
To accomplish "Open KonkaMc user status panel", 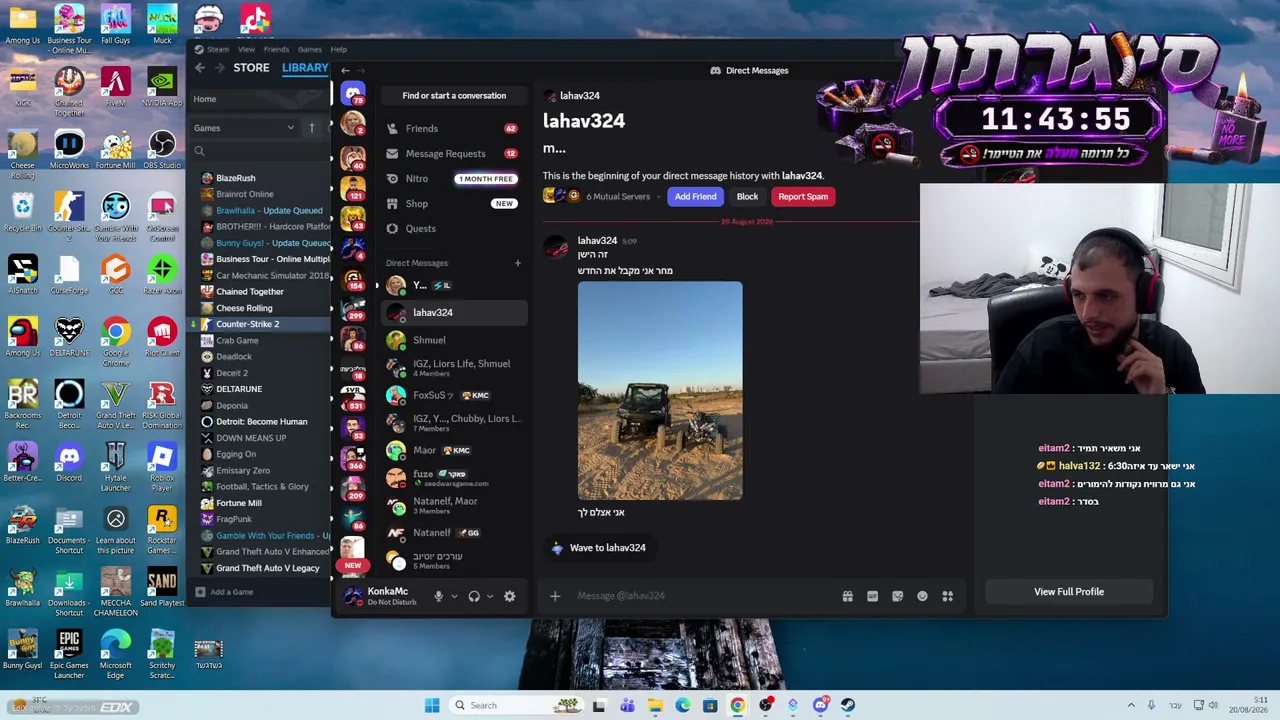I will coord(383,596).
